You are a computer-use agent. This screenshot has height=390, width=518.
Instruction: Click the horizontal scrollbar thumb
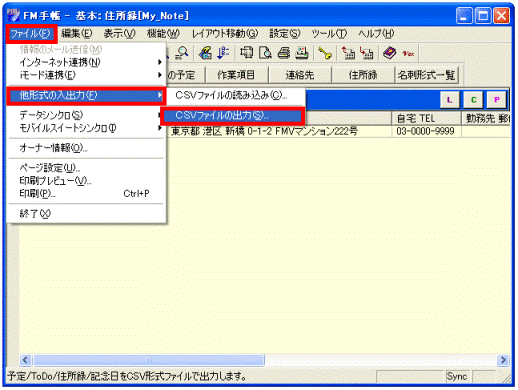[x=149, y=360]
